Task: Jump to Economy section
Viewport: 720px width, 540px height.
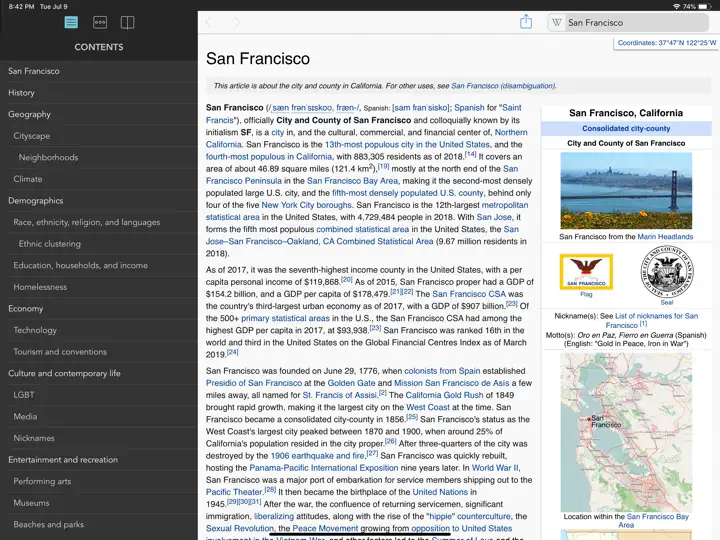Action: click(x=99, y=309)
